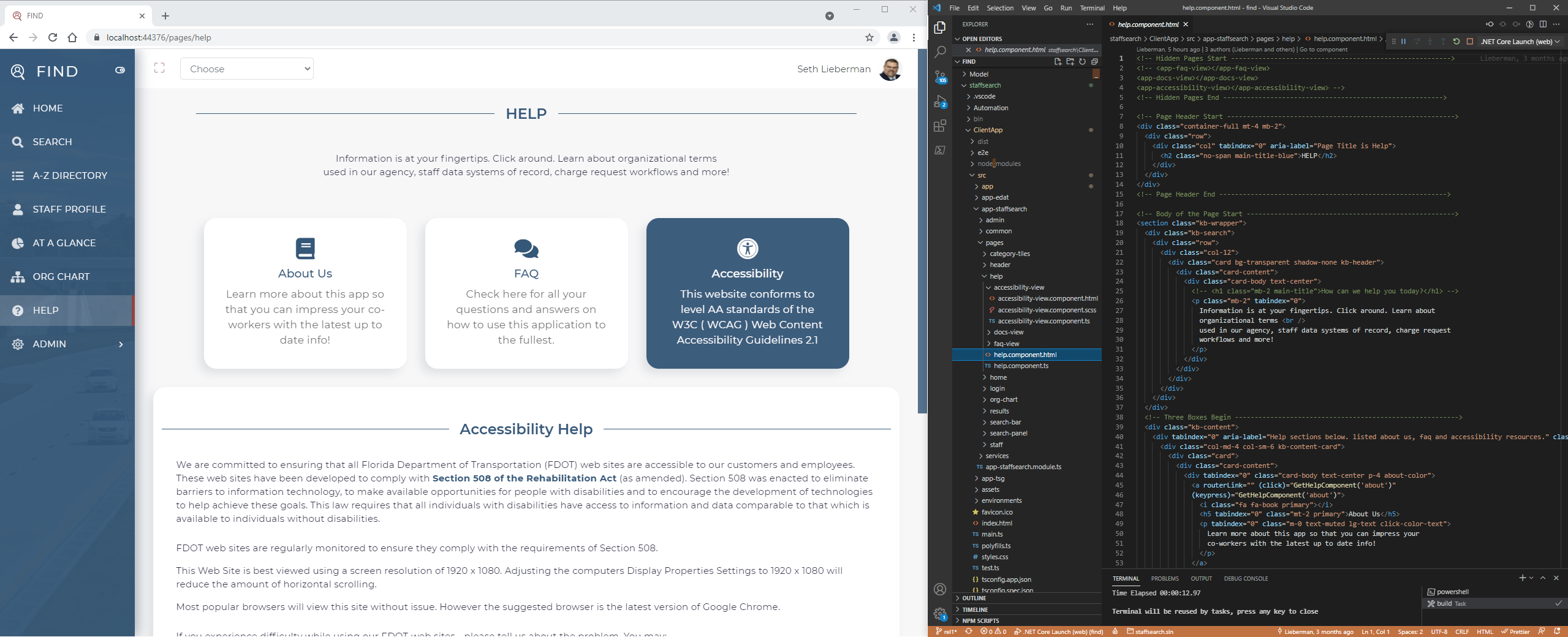Bookmark this page with the star

(869, 37)
